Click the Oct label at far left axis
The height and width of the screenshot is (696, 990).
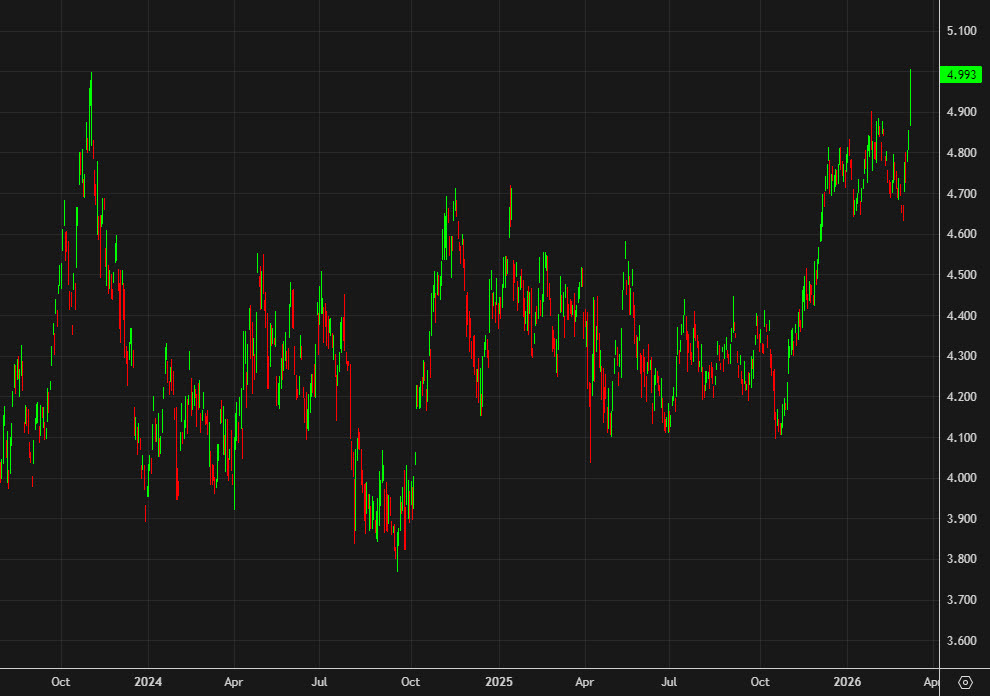(62, 681)
